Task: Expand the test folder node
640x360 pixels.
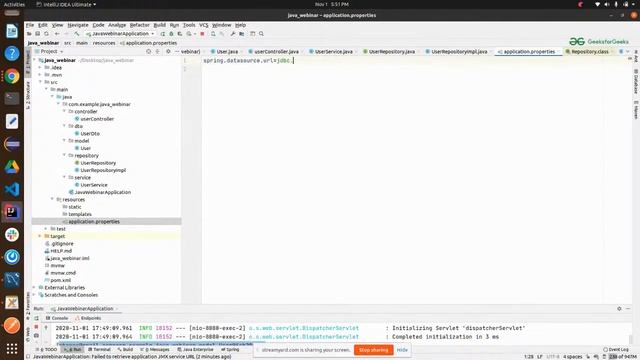Action: point(46,229)
